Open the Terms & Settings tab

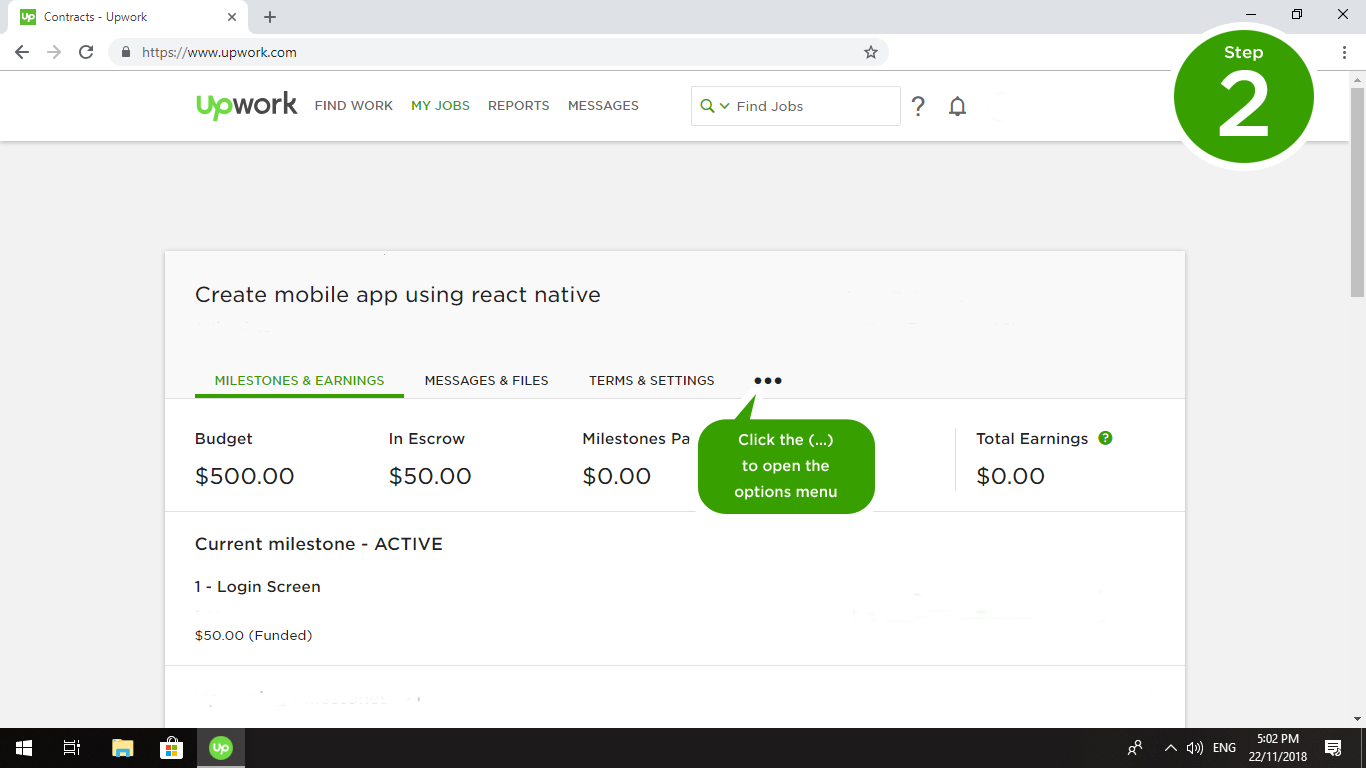(x=651, y=381)
